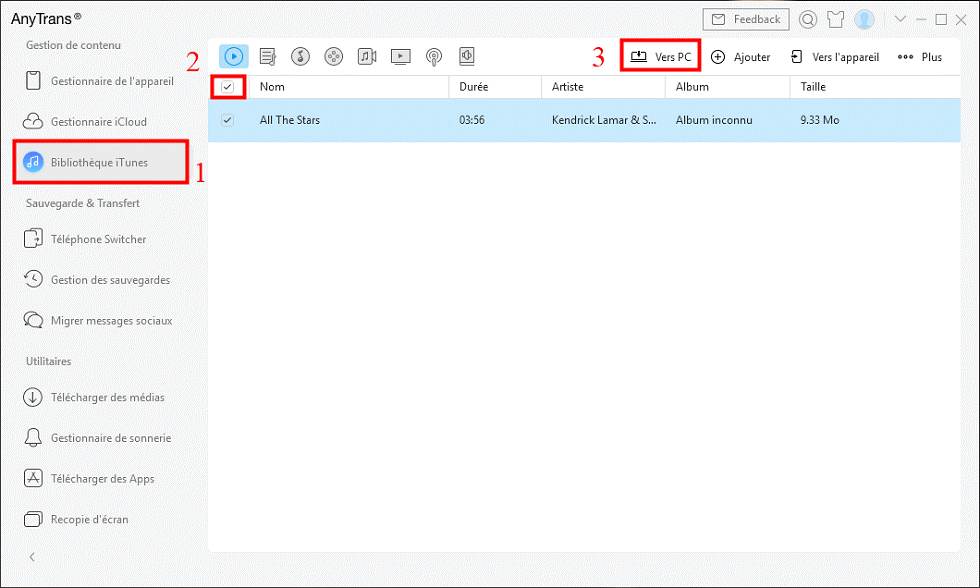The height and width of the screenshot is (588, 980).
Task: Open the Podcasts category icon
Action: pyautogui.click(x=434, y=57)
